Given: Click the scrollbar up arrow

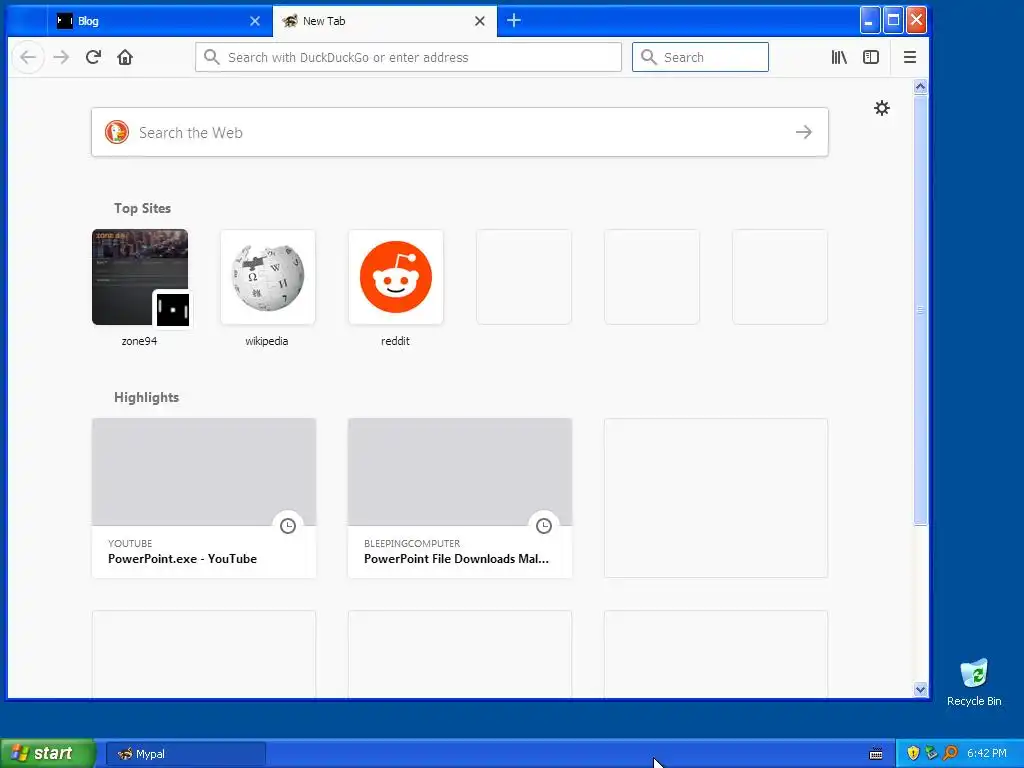Looking at the screenshot, I should [920, 86].
